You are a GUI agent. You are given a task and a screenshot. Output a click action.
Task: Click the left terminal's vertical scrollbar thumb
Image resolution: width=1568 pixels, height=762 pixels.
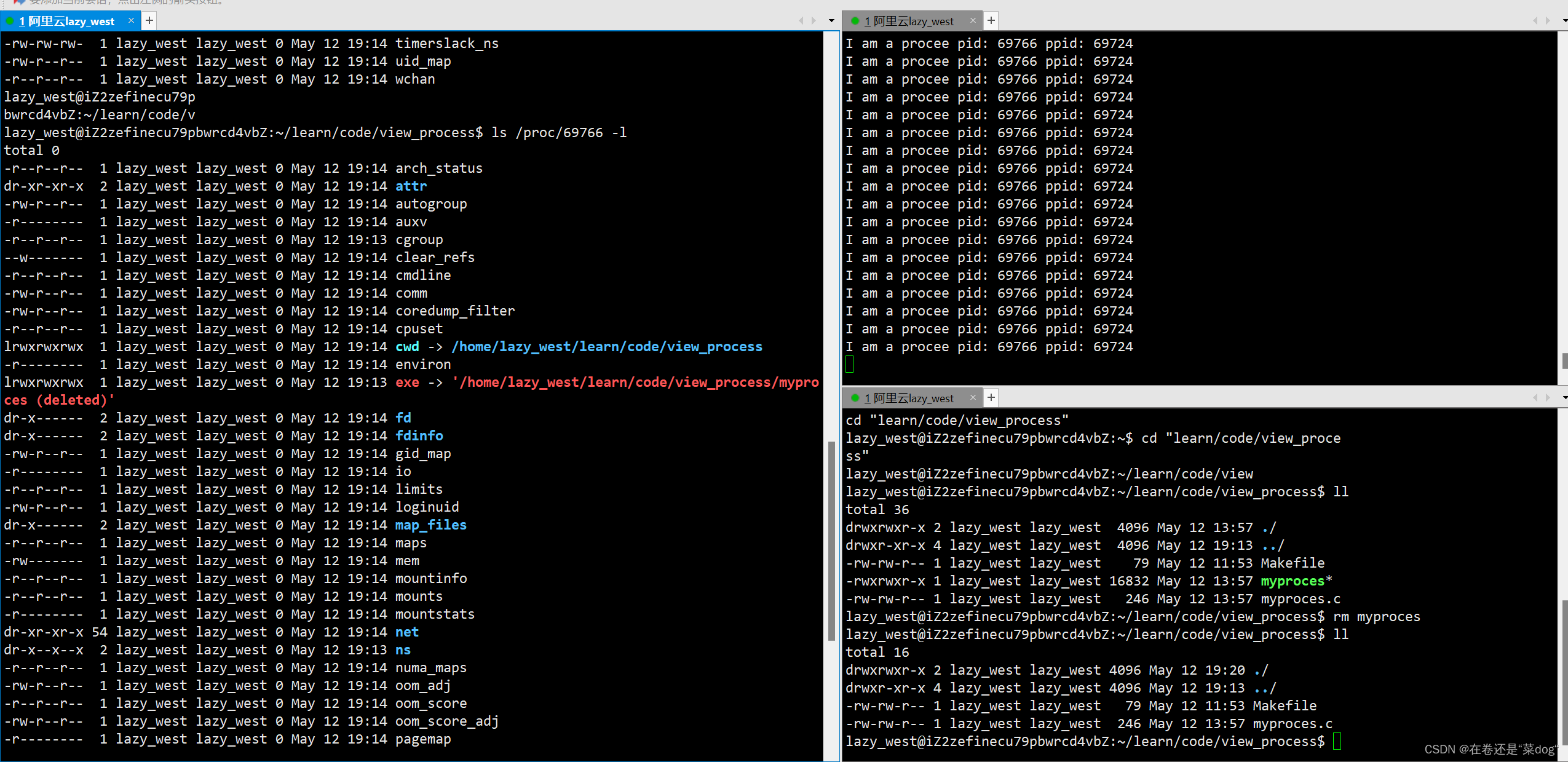[831, 541]
